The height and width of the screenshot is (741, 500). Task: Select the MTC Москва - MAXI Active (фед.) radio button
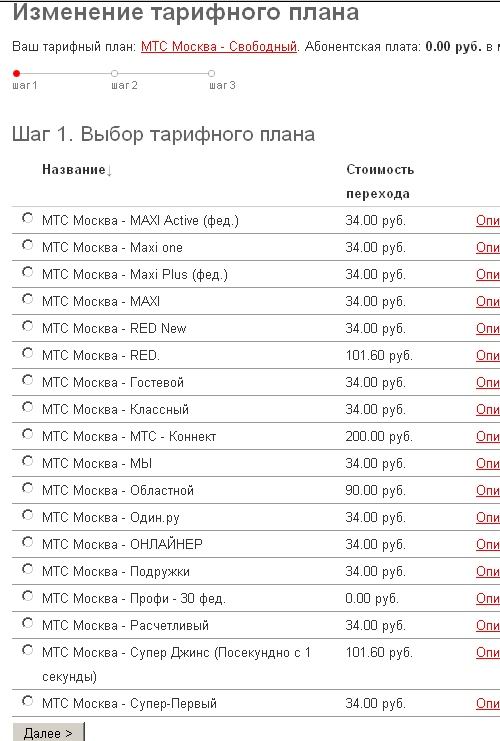pos(27,218)
